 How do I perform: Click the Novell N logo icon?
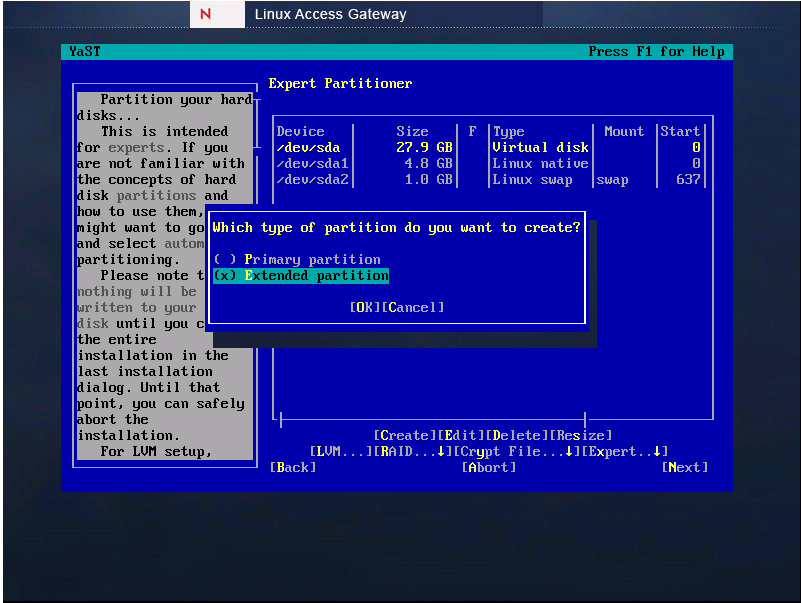(205, 14)
